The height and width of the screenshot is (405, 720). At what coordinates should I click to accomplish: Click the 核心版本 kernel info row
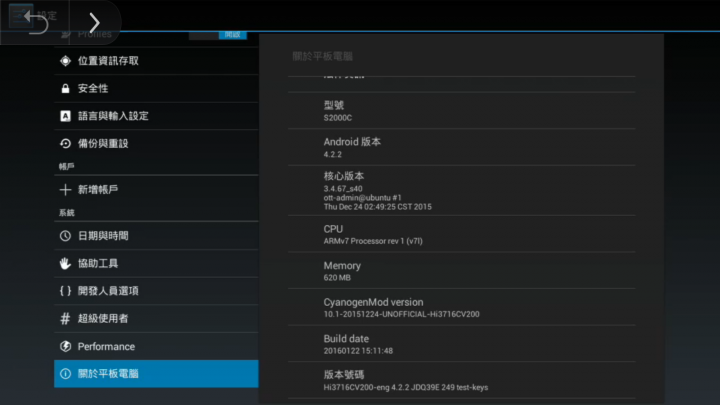coord(461,191)
